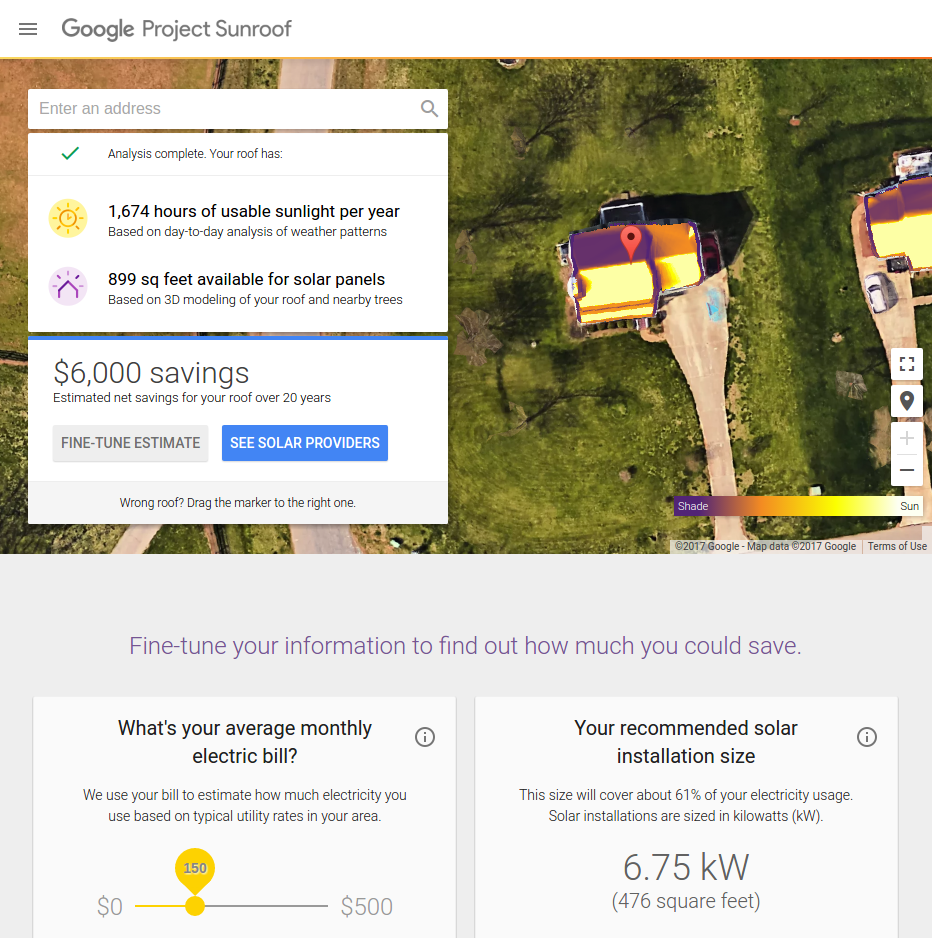
Task: Open the hamburger navigation menu
Action: pos(28,29)
